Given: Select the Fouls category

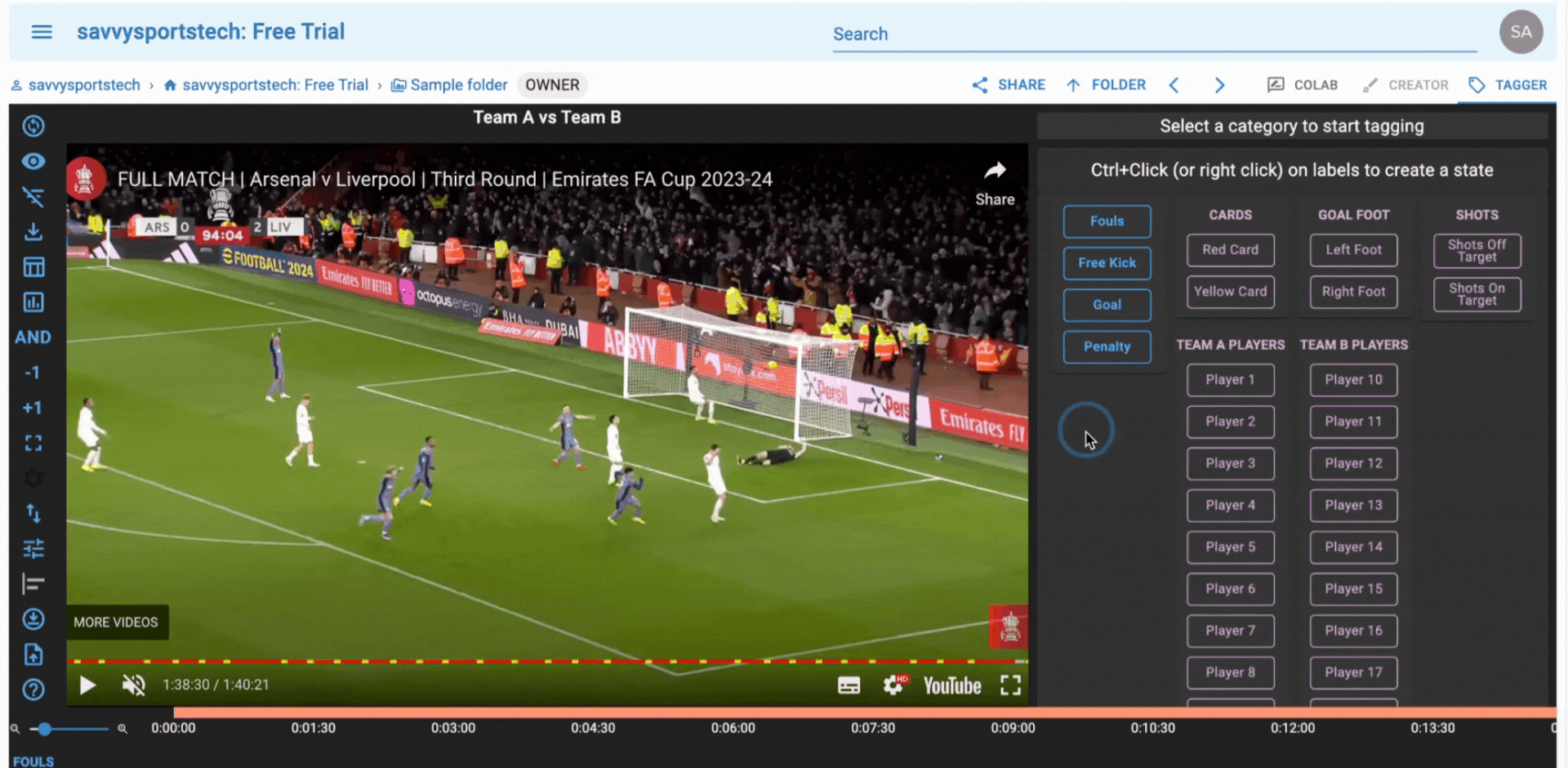Looking at the screenshot, I should pos(1107,221).
